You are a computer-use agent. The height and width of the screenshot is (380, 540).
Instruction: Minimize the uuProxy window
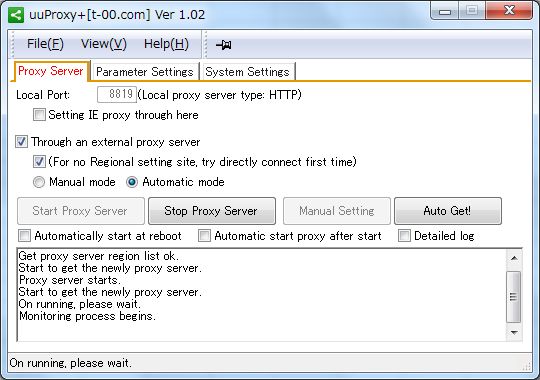coord(445,11)
